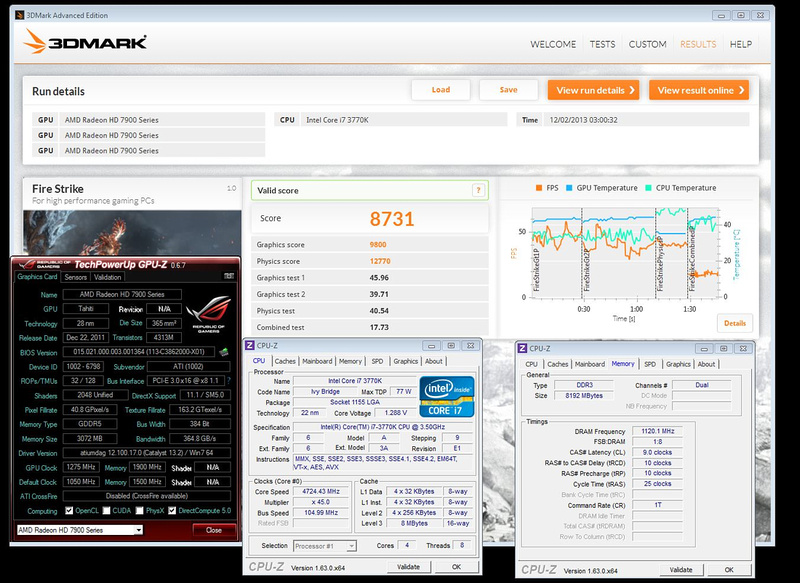This screenshot has width=800, height=583.
Task: Click the GPU-Z BIOS save chip icon
Action: click(x=223, y=352)
